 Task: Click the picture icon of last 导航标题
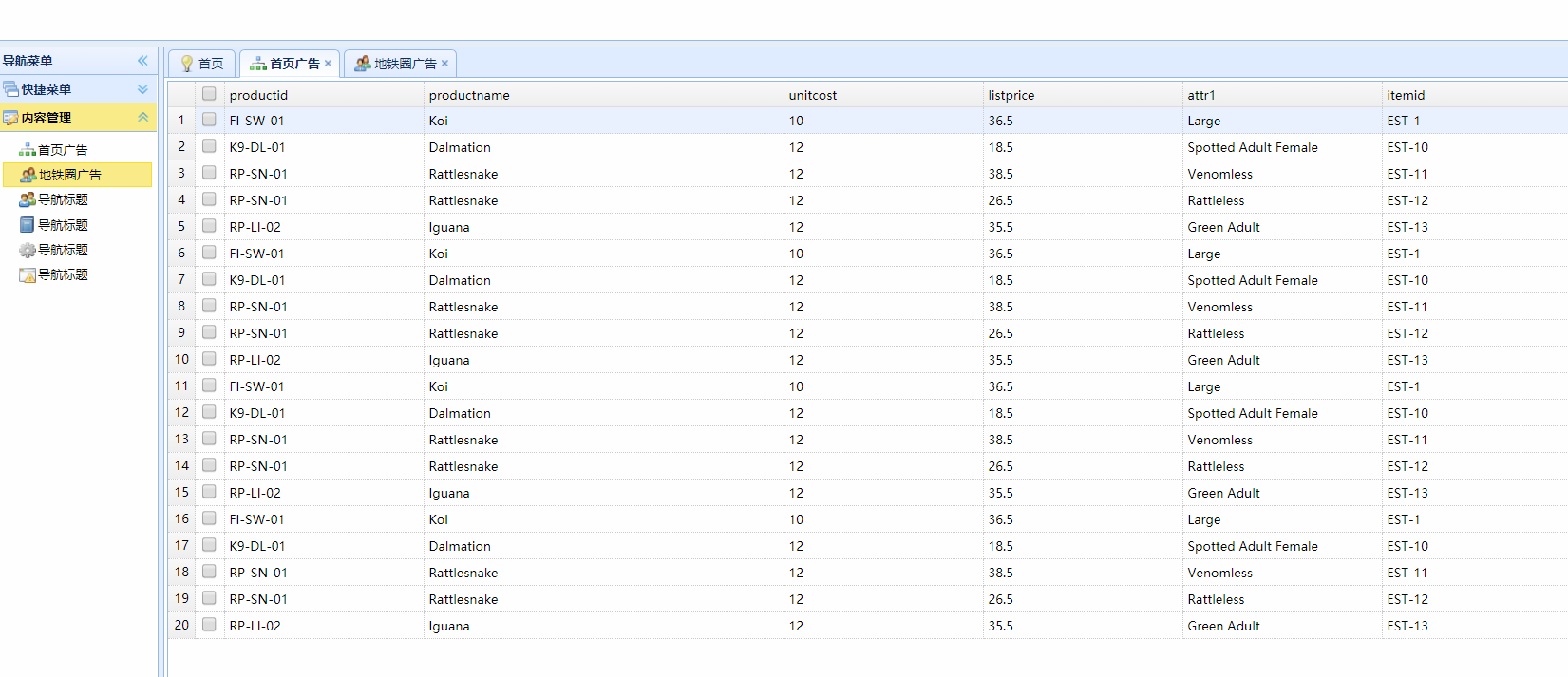point(28,274)
